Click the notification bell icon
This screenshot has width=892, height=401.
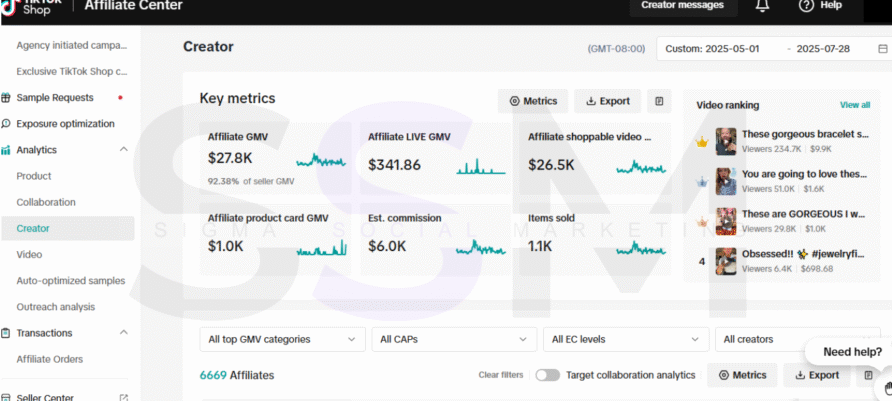(x=763, y=6)
